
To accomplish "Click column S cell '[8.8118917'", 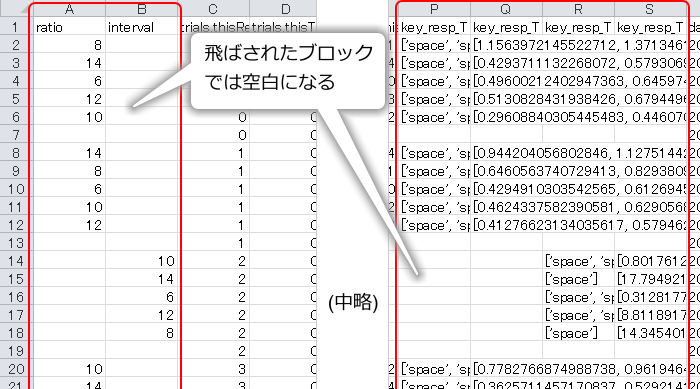I will [x=650, y=315].
